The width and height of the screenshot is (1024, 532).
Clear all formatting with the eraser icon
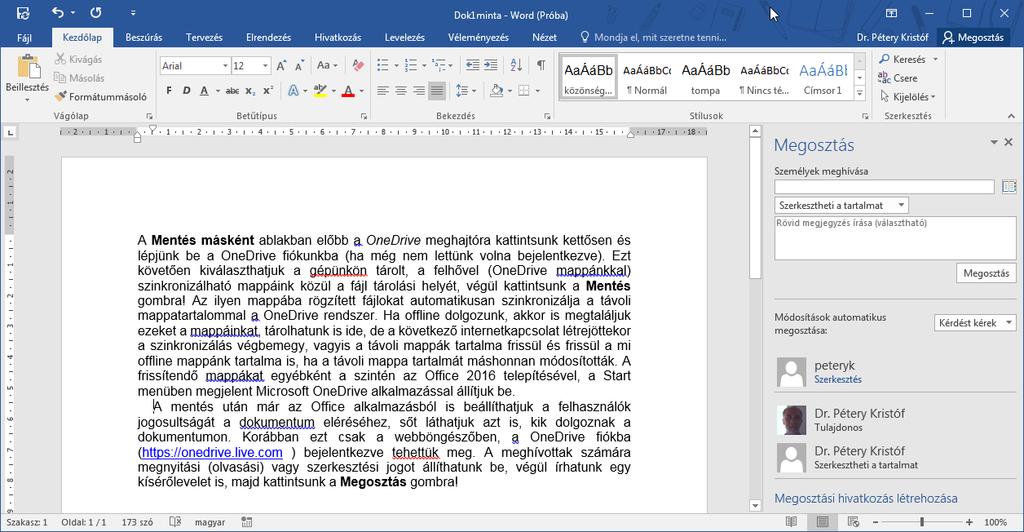click(358, 65)
